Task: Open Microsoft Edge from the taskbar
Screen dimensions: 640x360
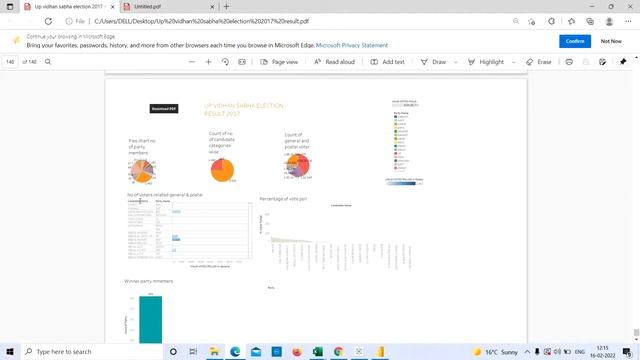Action: tap(235, 351)
